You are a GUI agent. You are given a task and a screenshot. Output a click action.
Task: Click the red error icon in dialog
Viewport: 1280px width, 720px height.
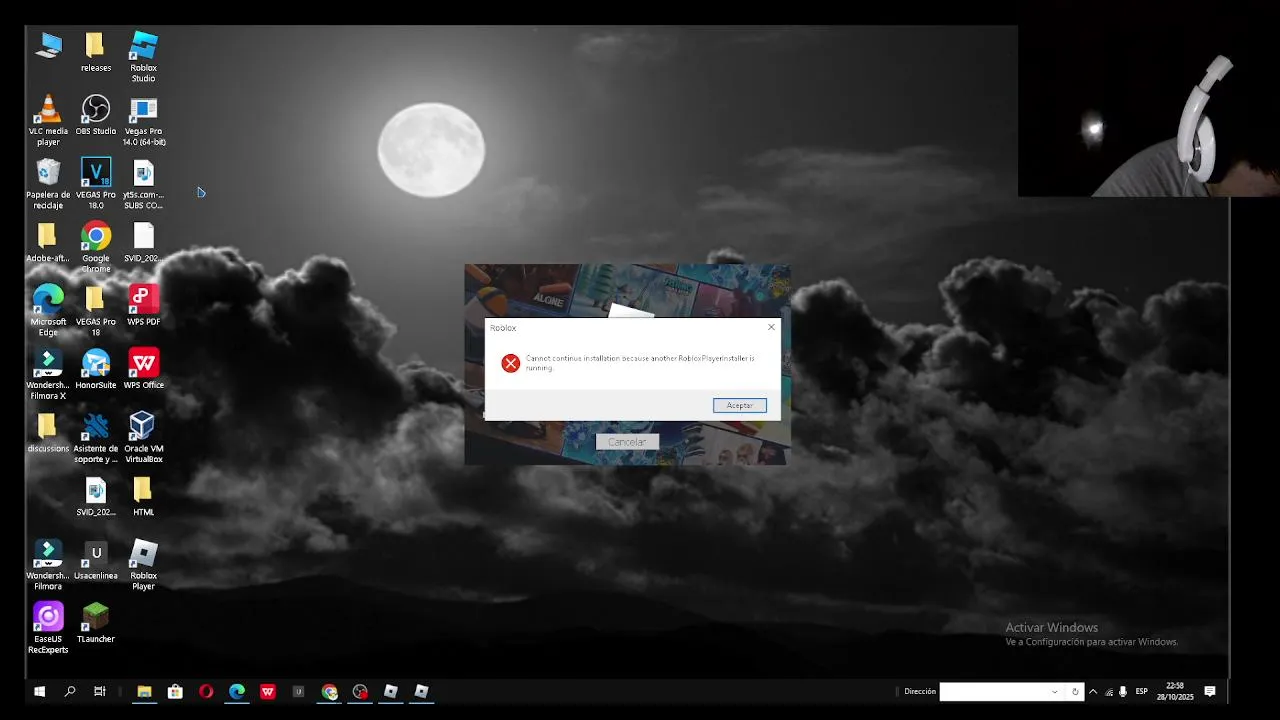511,363
